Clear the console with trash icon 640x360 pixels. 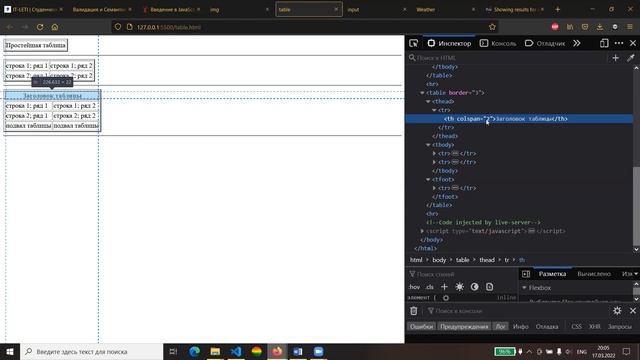click(x=413, y=311)
